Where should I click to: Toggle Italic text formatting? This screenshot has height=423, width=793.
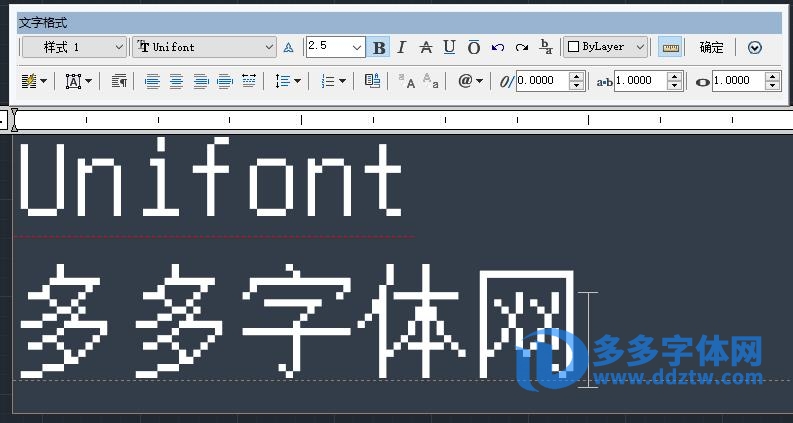click(x=402, y=47)
